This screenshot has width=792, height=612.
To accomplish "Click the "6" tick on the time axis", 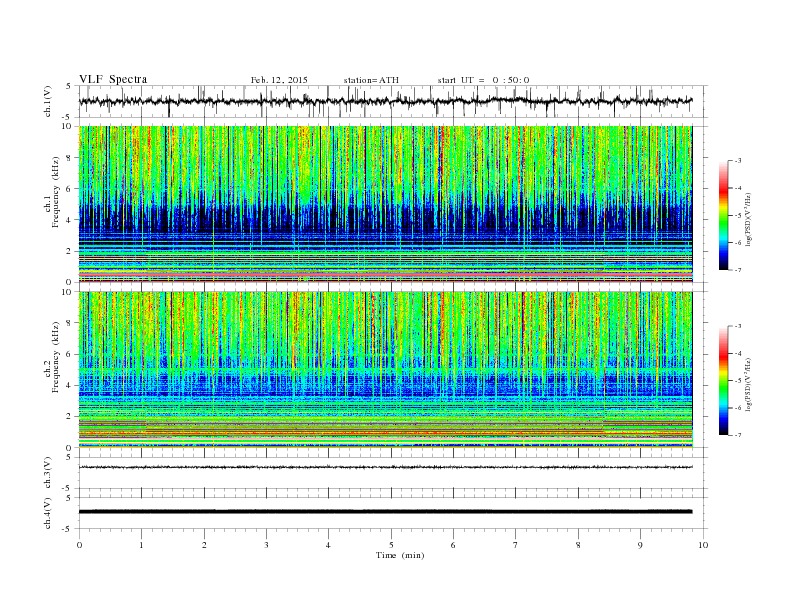I will click(453, 545).
